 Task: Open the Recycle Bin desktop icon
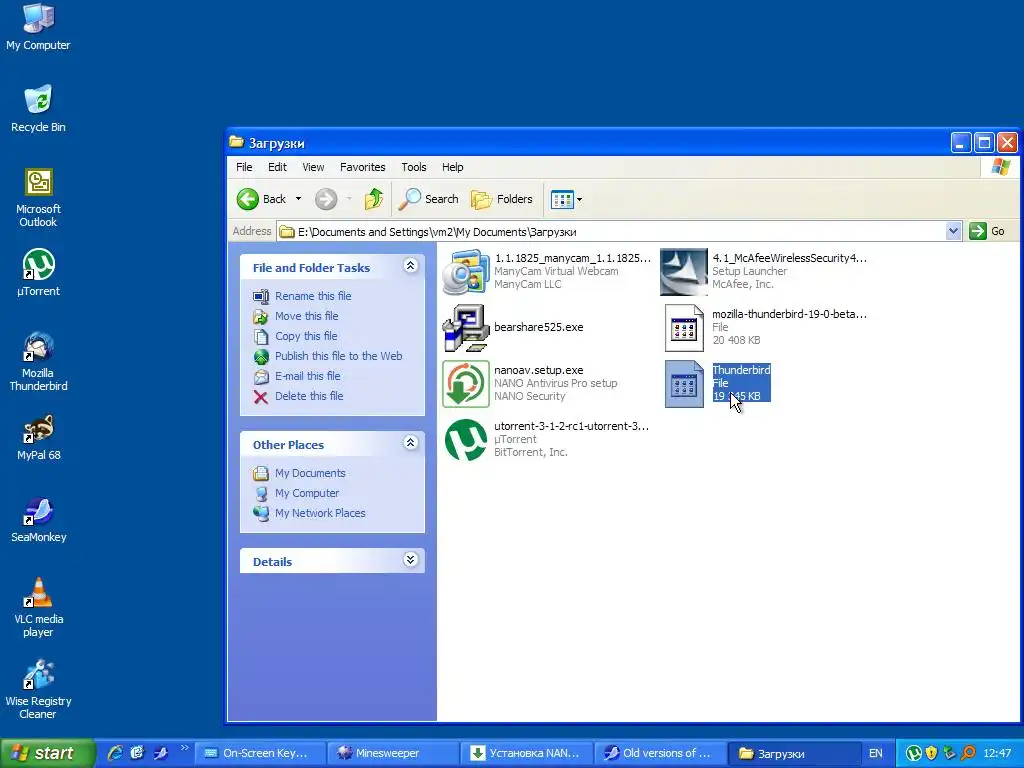click(x=38, y=108)
